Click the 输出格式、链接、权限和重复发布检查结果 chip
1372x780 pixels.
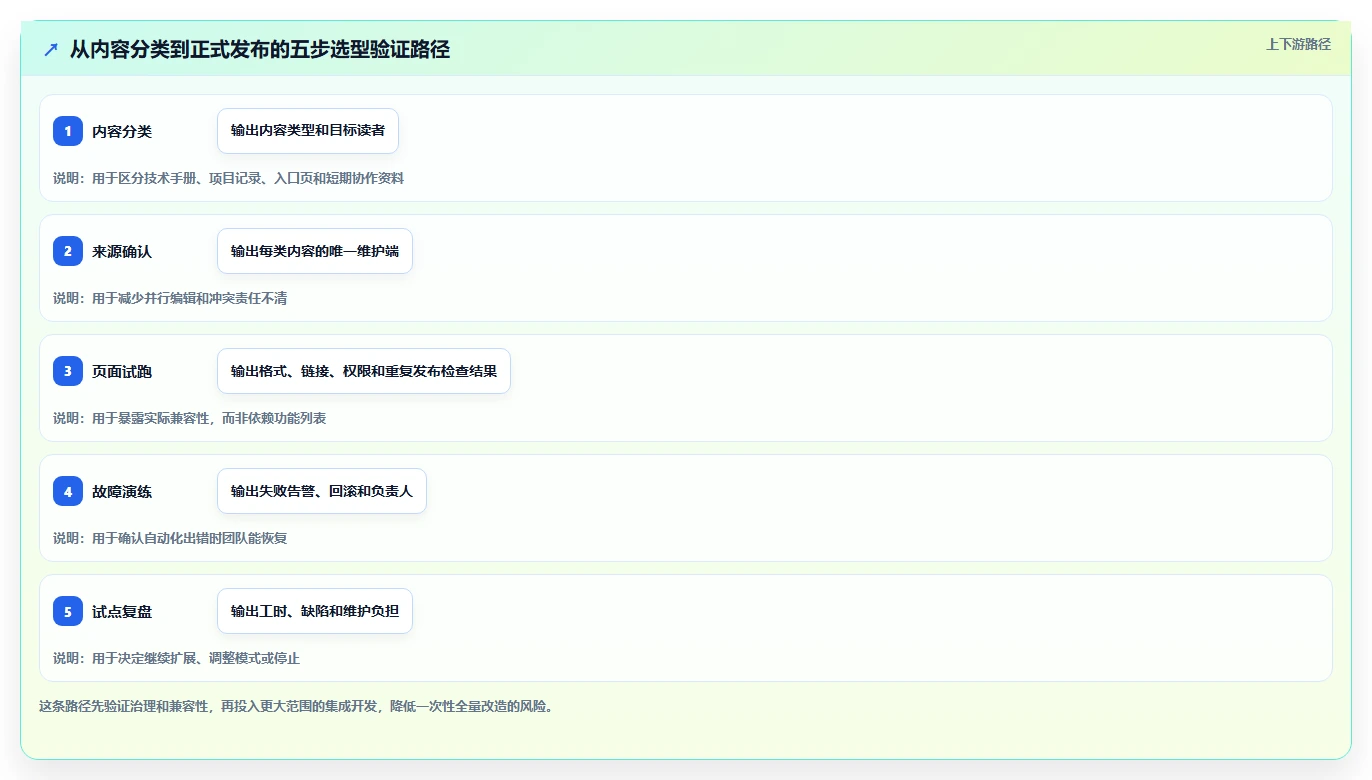point(364,371)
